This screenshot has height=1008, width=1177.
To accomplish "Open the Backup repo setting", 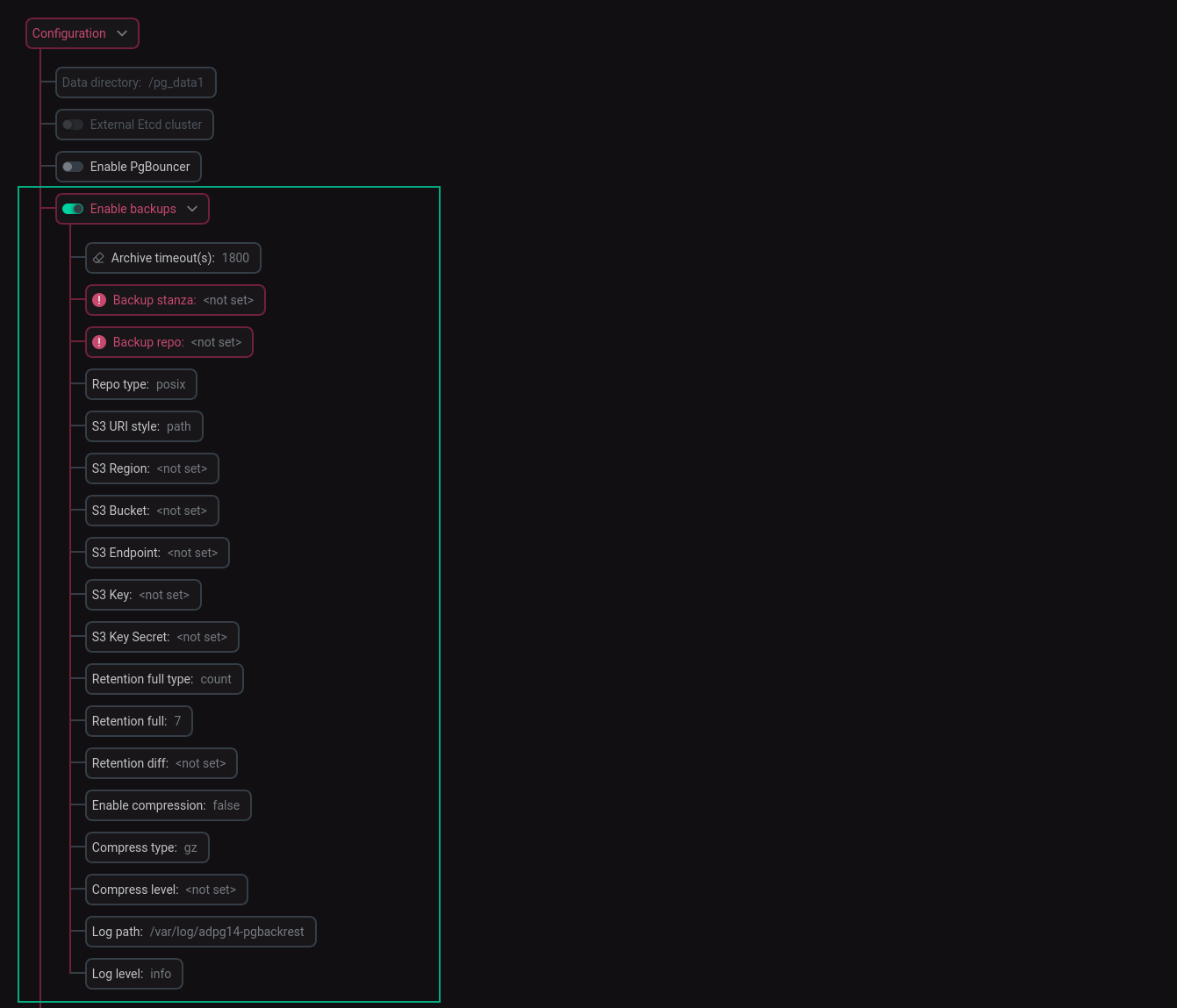I will tap(169, 342).
